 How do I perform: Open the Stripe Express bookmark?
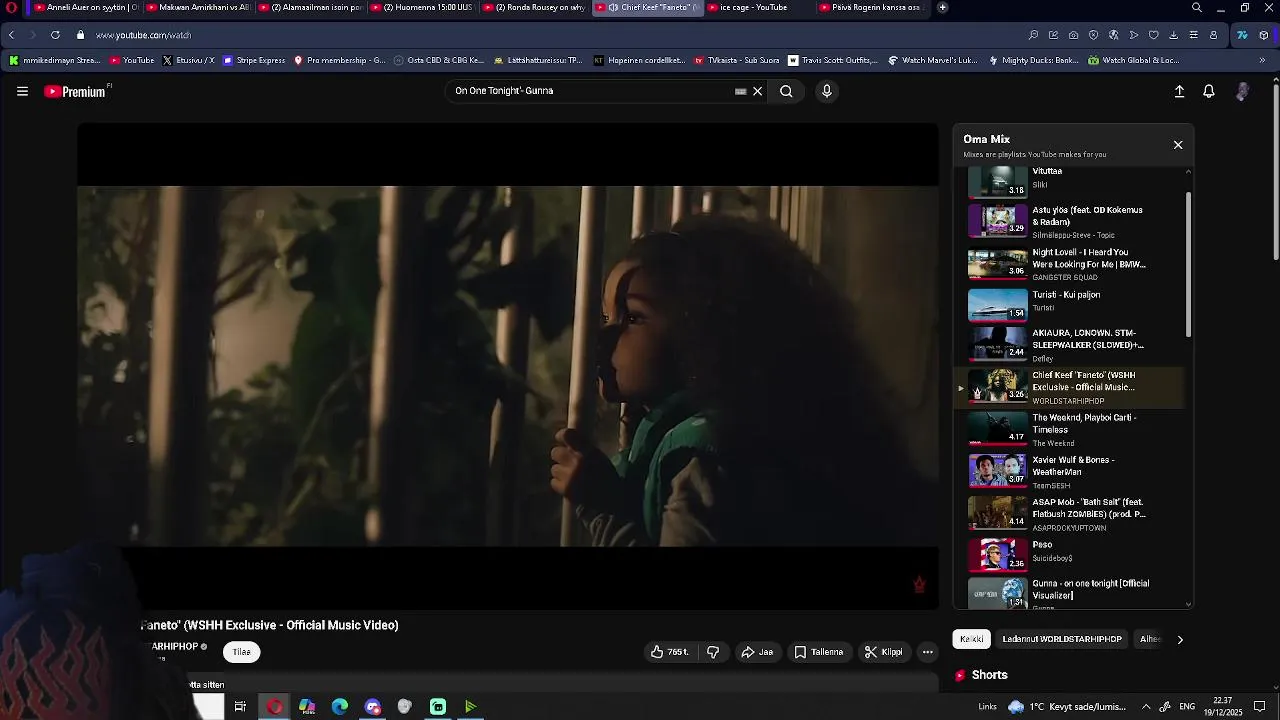(254, 60)
